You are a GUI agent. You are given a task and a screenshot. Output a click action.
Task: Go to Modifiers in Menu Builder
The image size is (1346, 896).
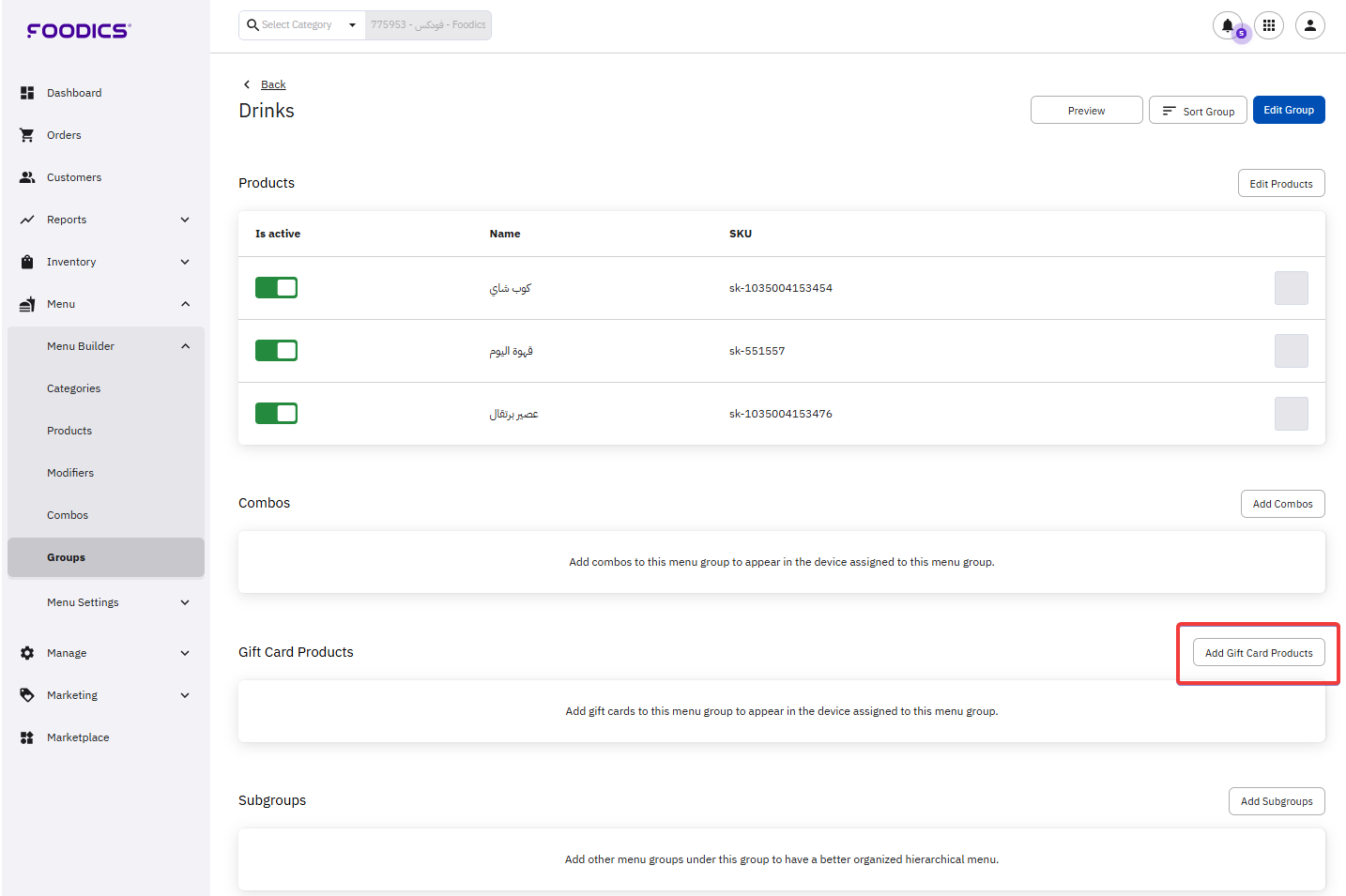coord(70,473)
